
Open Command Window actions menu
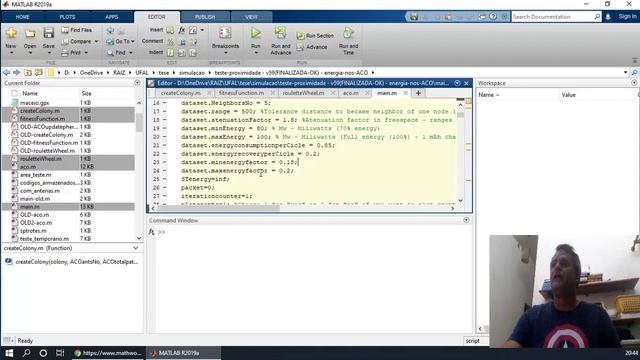pyautogui.click(x=466, y=220)
